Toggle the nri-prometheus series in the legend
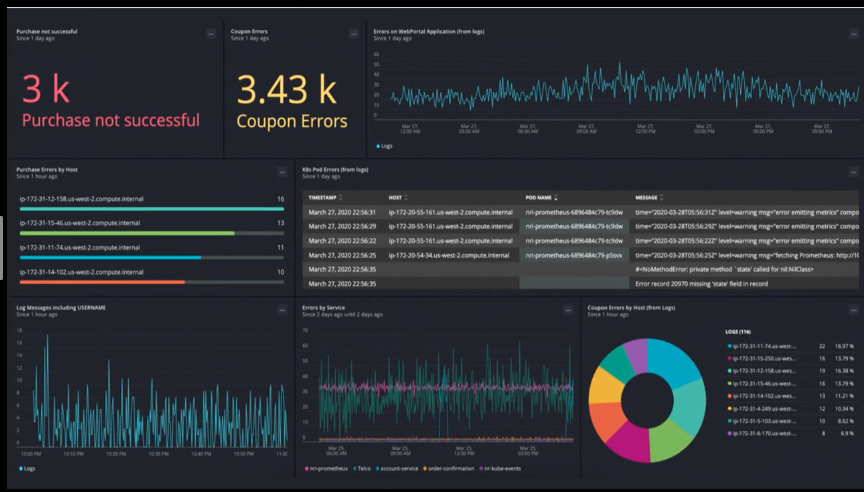 (326, 467)
